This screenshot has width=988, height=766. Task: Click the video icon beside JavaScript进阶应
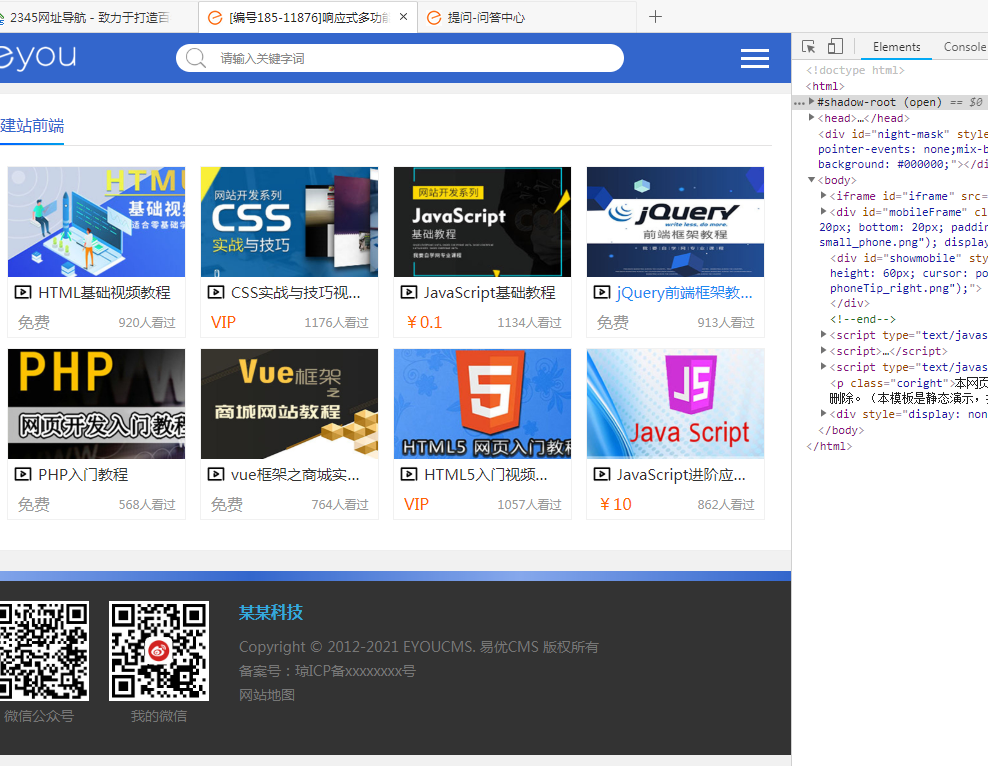coord(602,474)
